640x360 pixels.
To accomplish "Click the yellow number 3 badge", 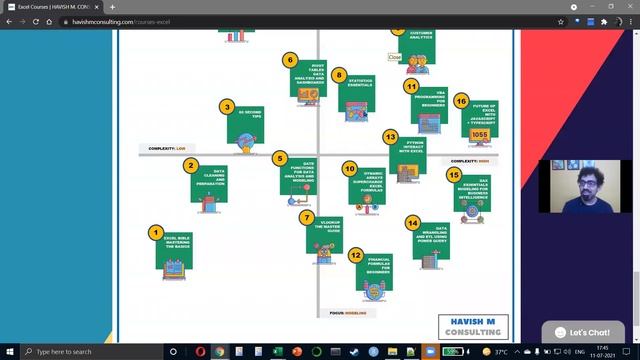I will pyautogui.click(x=227, y=107).
